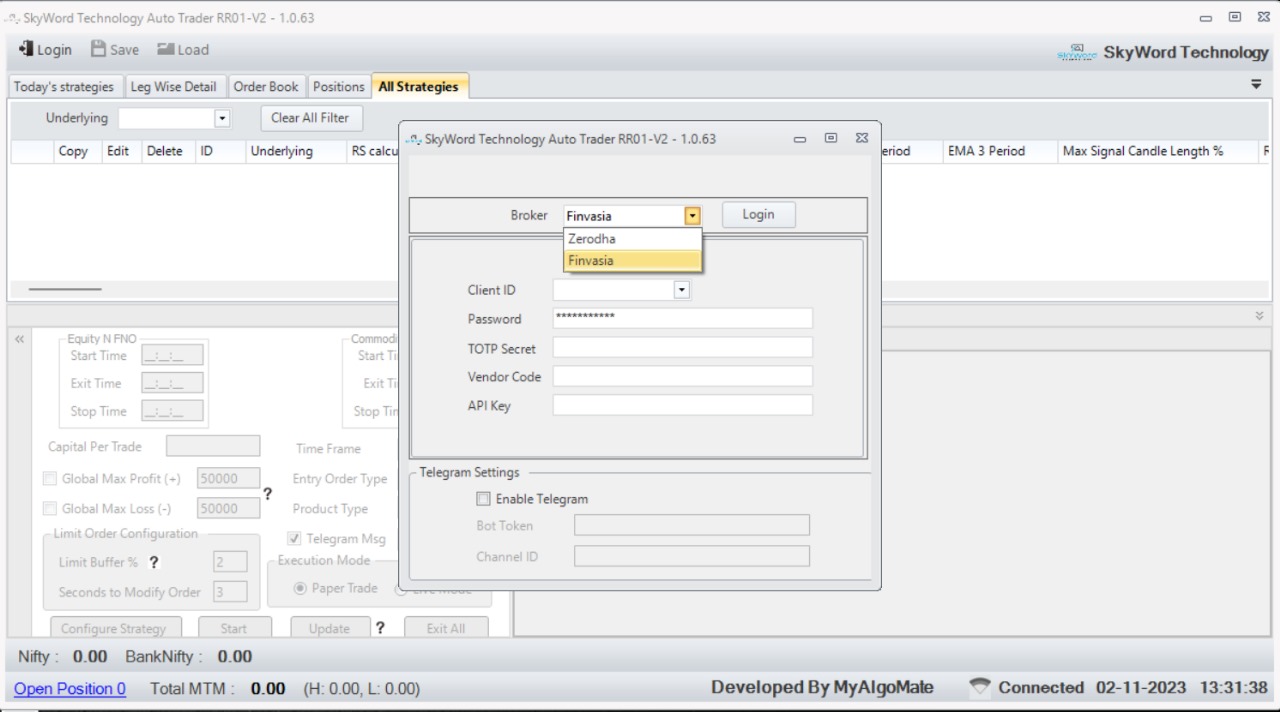Click the Vendor Code field
This screenshot has width=1280, height=712.
point(683,376)
